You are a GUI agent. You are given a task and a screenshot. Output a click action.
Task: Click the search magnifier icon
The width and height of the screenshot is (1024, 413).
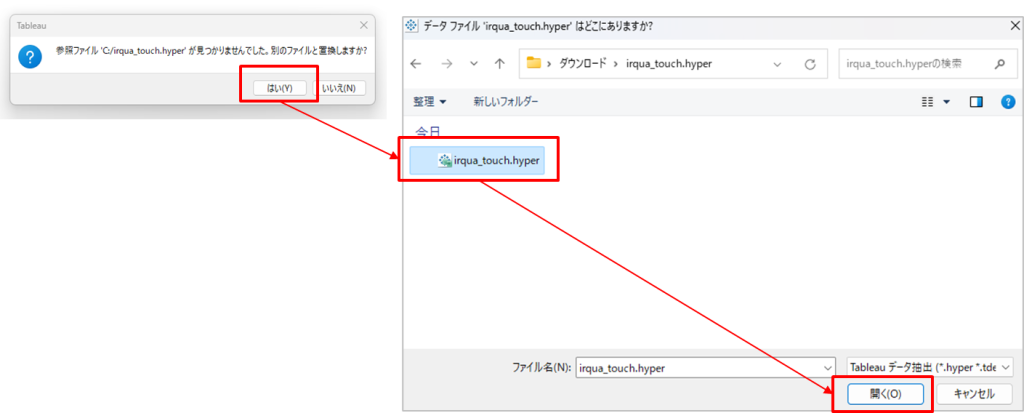tap(998, 63)
